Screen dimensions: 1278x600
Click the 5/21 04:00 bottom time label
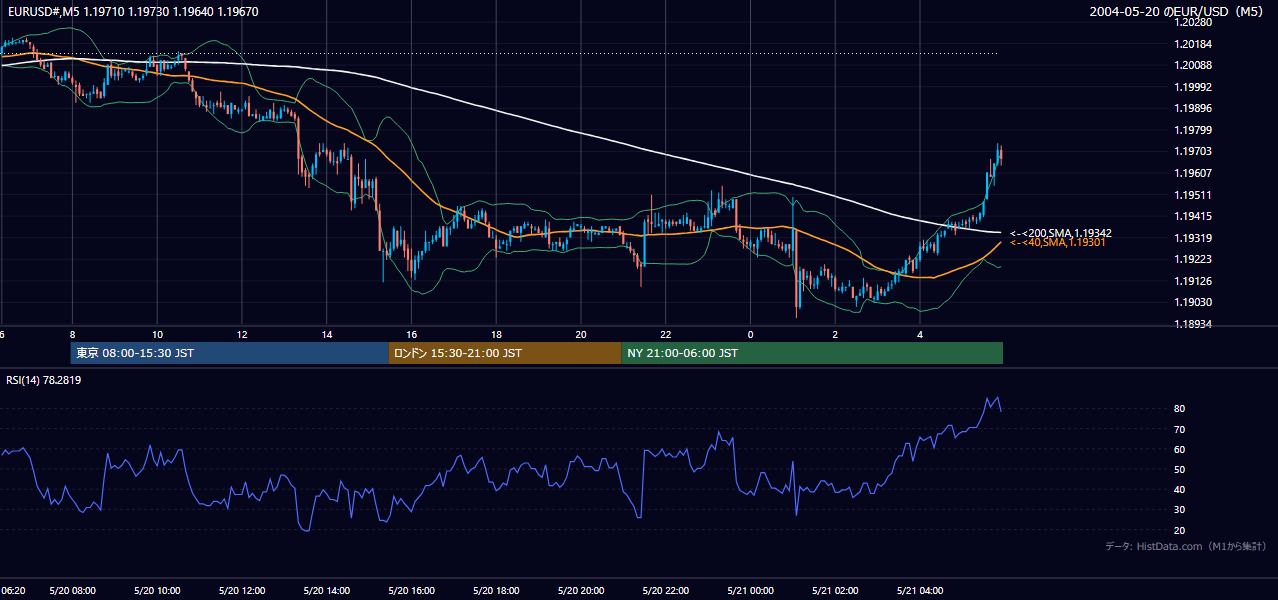coord(920,591)
